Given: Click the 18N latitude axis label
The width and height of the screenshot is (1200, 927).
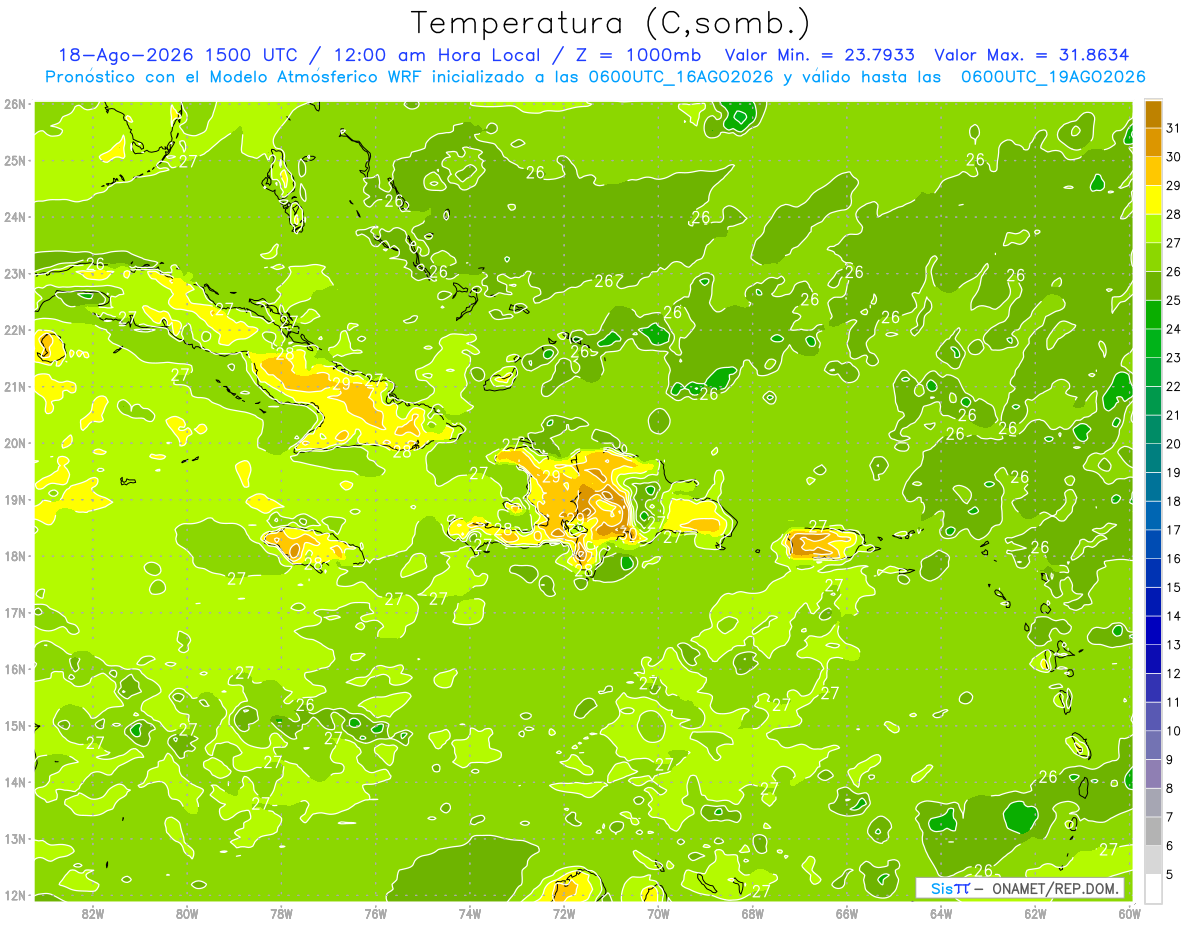Looking at the screenshot, I should pyautogui.click(x=15, y=556).
